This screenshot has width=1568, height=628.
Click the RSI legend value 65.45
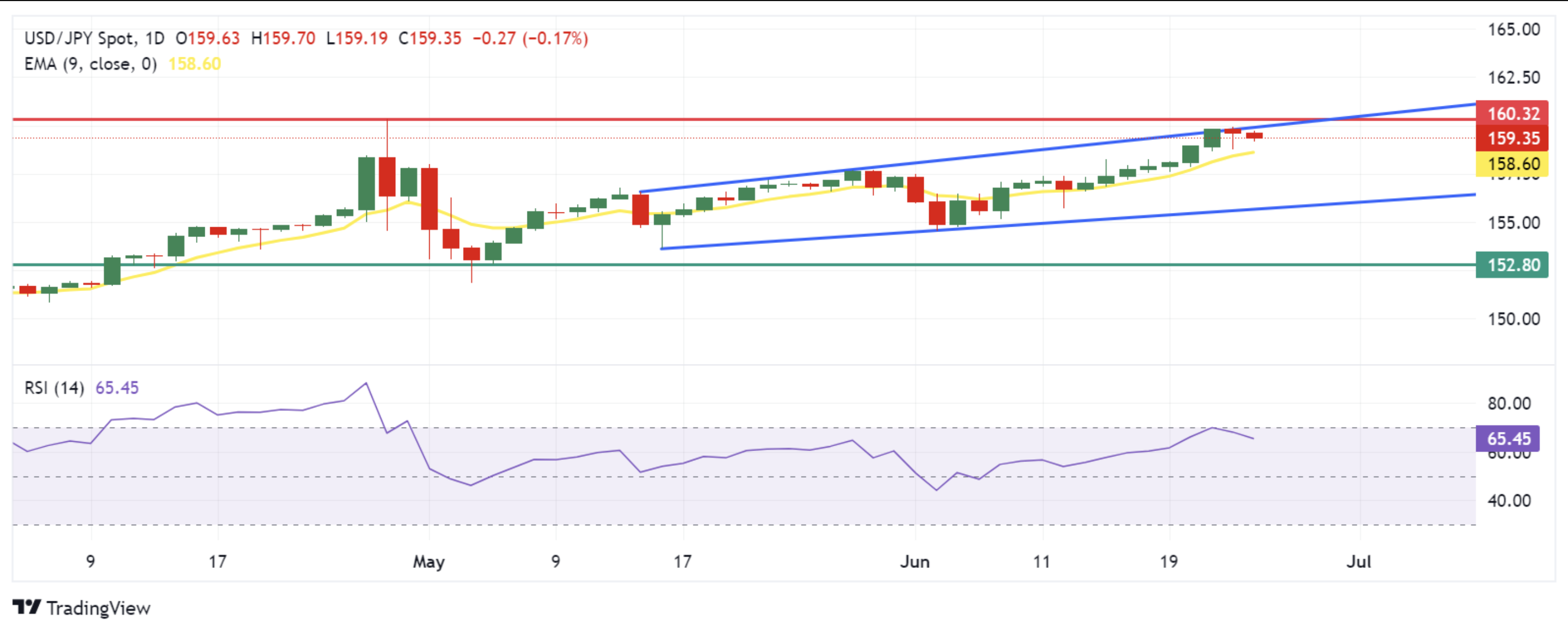click(117, 388)
